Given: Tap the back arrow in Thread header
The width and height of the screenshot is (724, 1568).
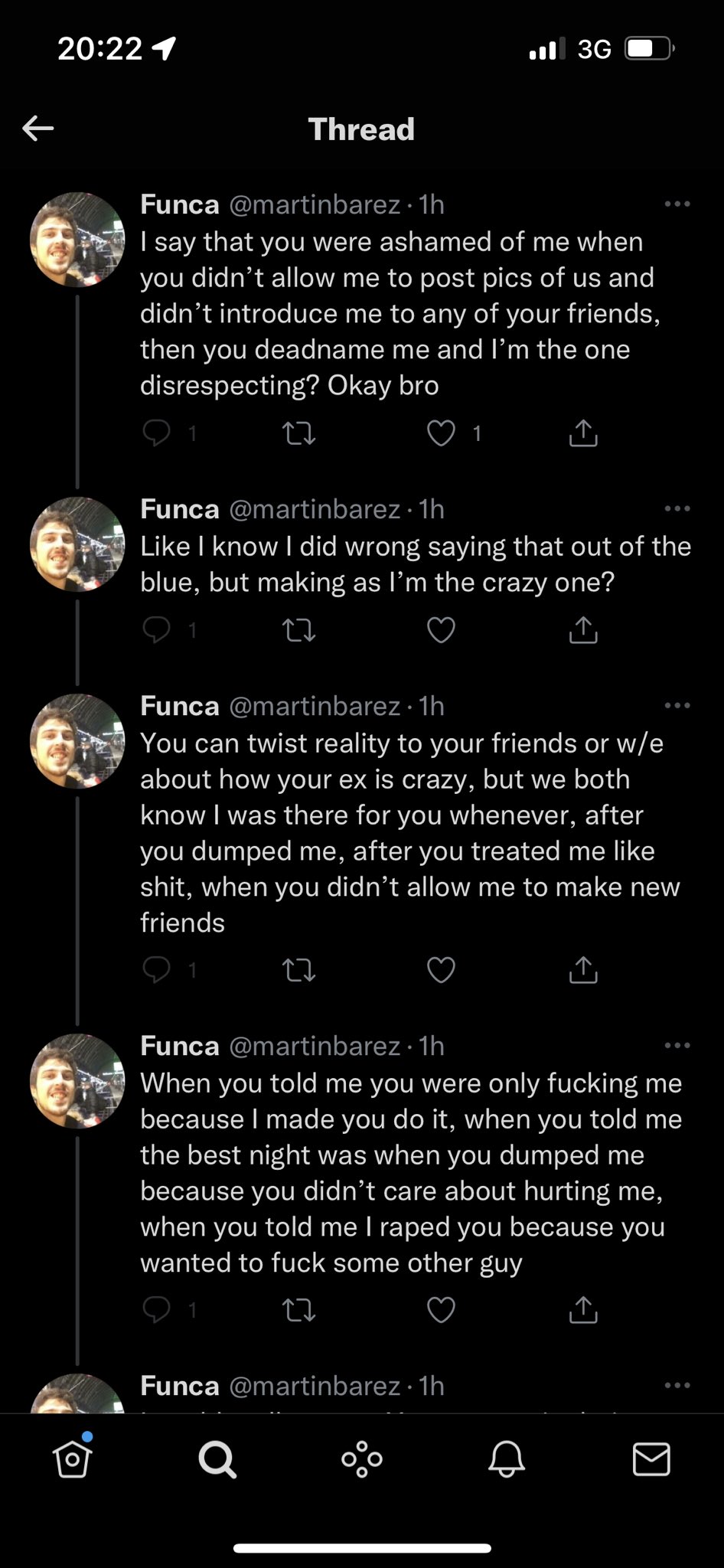Looking at the screenshot, I should coord(38,129).
